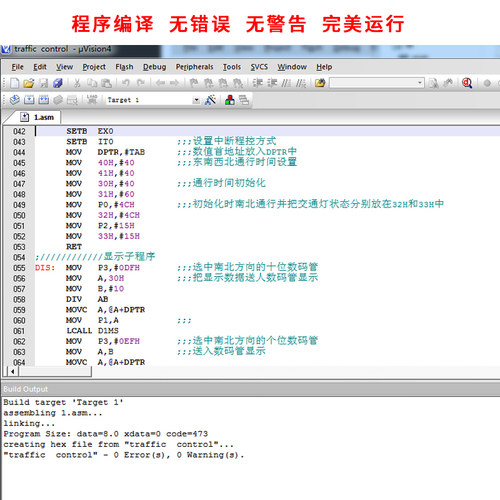Click the '0 Error(s), 0 Warning(s)' output line
Screen dimensions: 500x500
coord(124,455)
